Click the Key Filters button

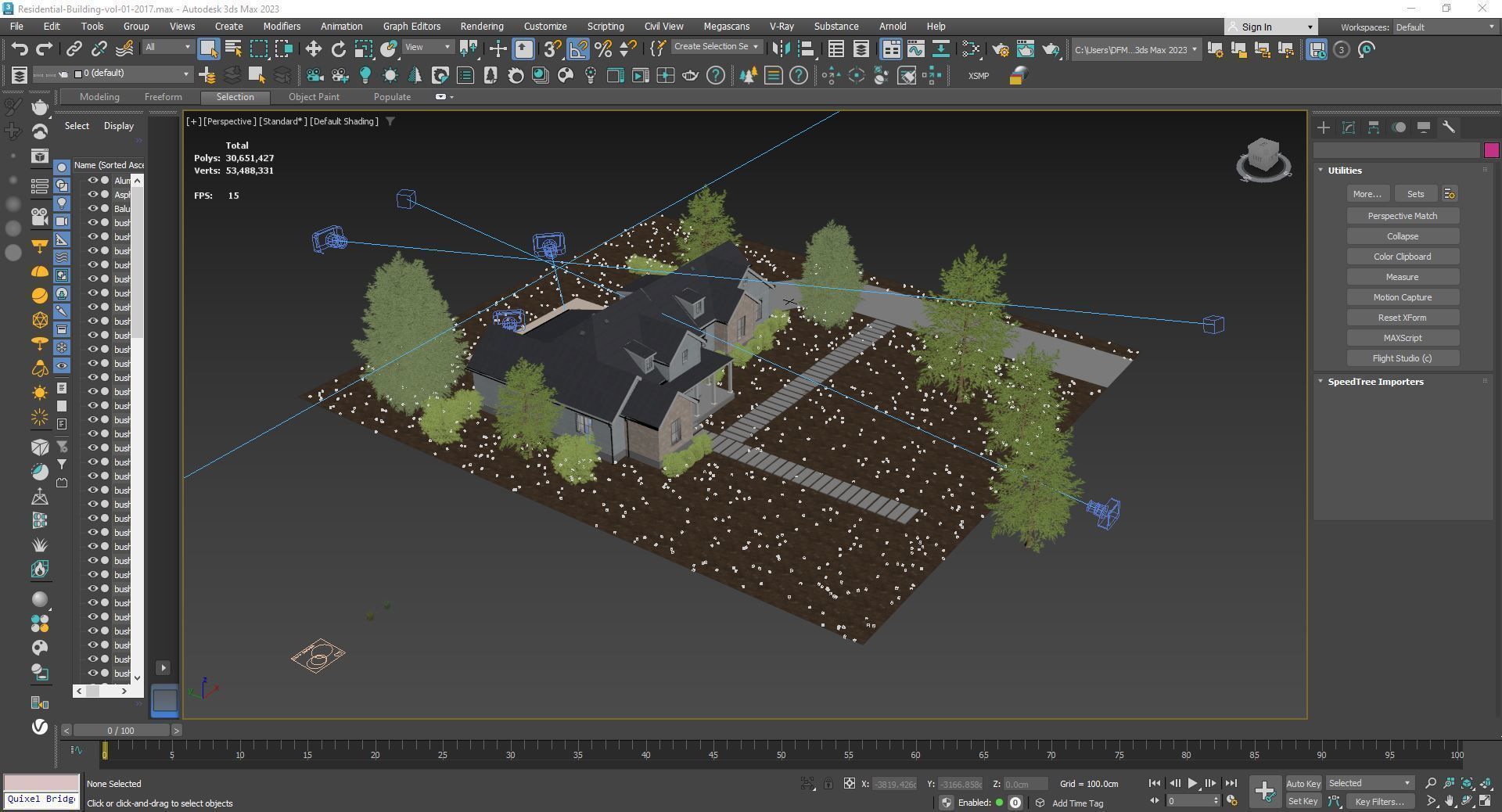point(1379,801)
